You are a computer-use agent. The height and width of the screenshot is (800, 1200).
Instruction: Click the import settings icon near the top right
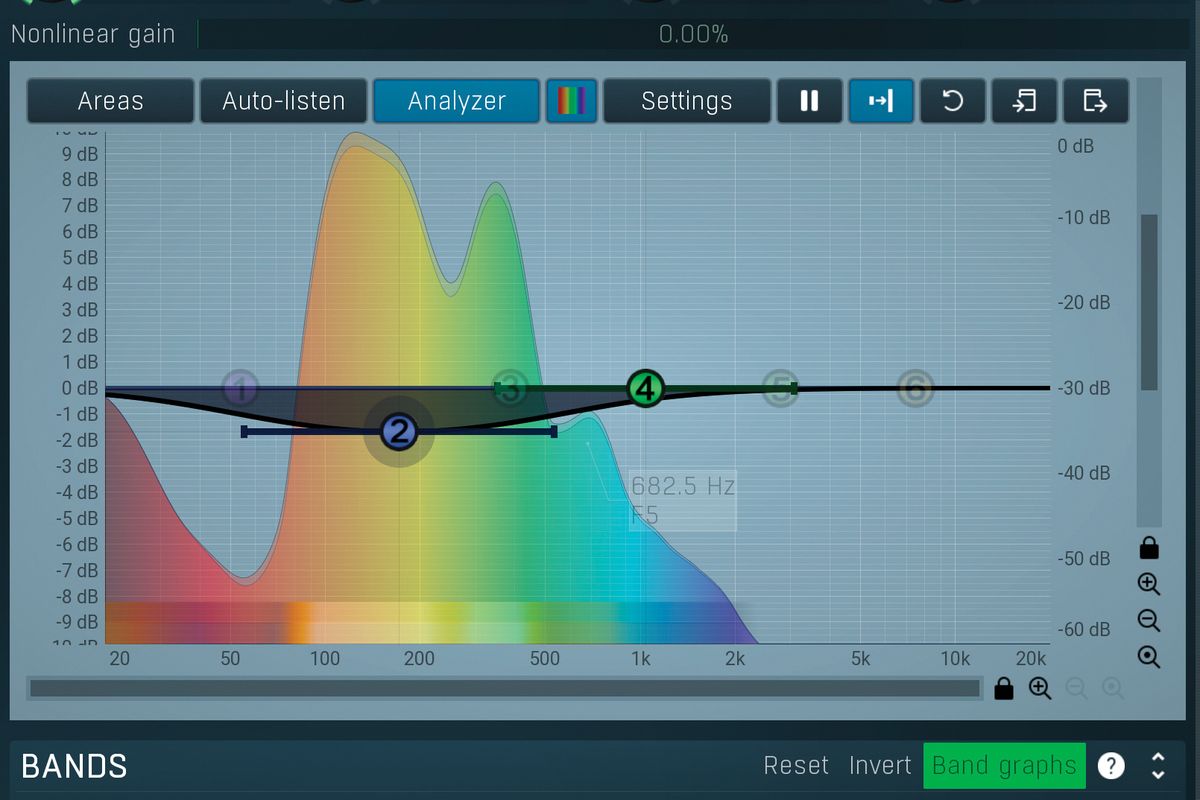coord(1024,100)
